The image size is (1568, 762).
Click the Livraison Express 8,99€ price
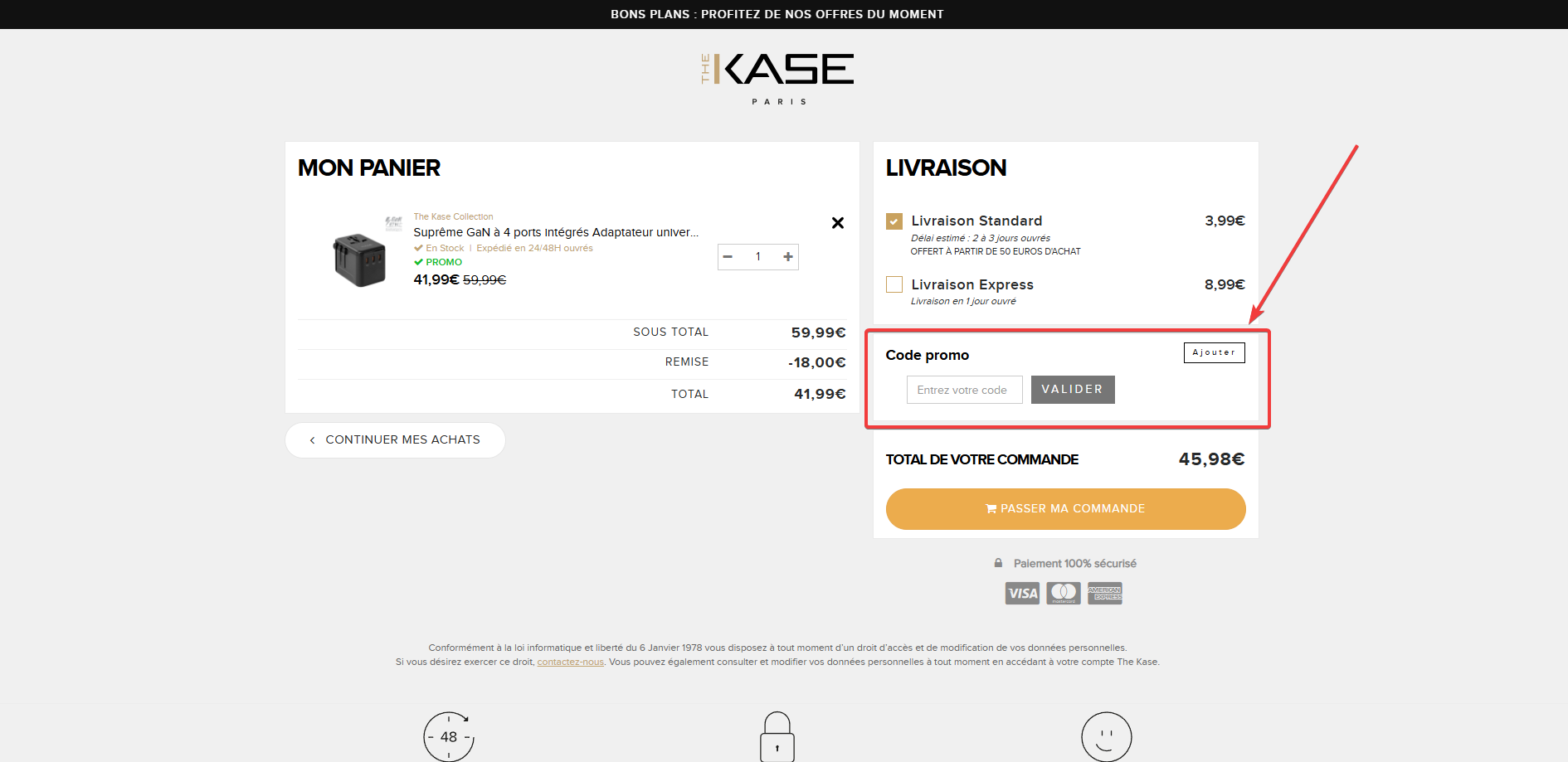(x=1225, y=284)
